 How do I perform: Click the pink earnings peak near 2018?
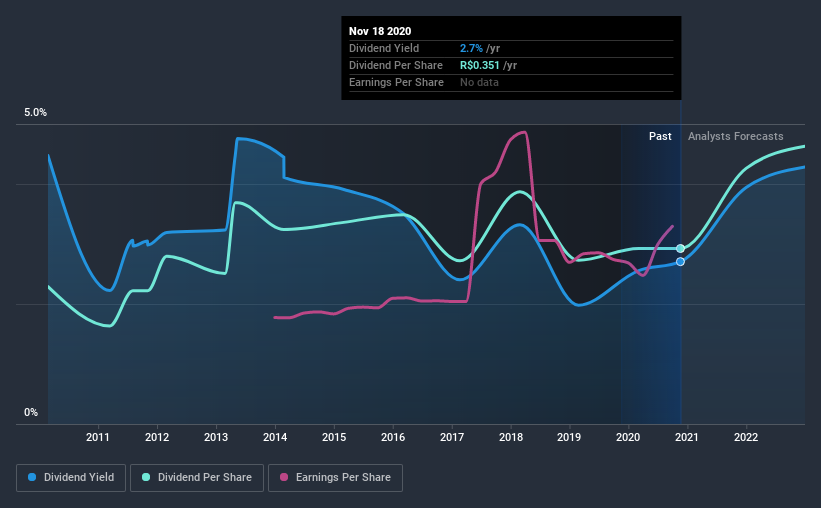point(521,132)
